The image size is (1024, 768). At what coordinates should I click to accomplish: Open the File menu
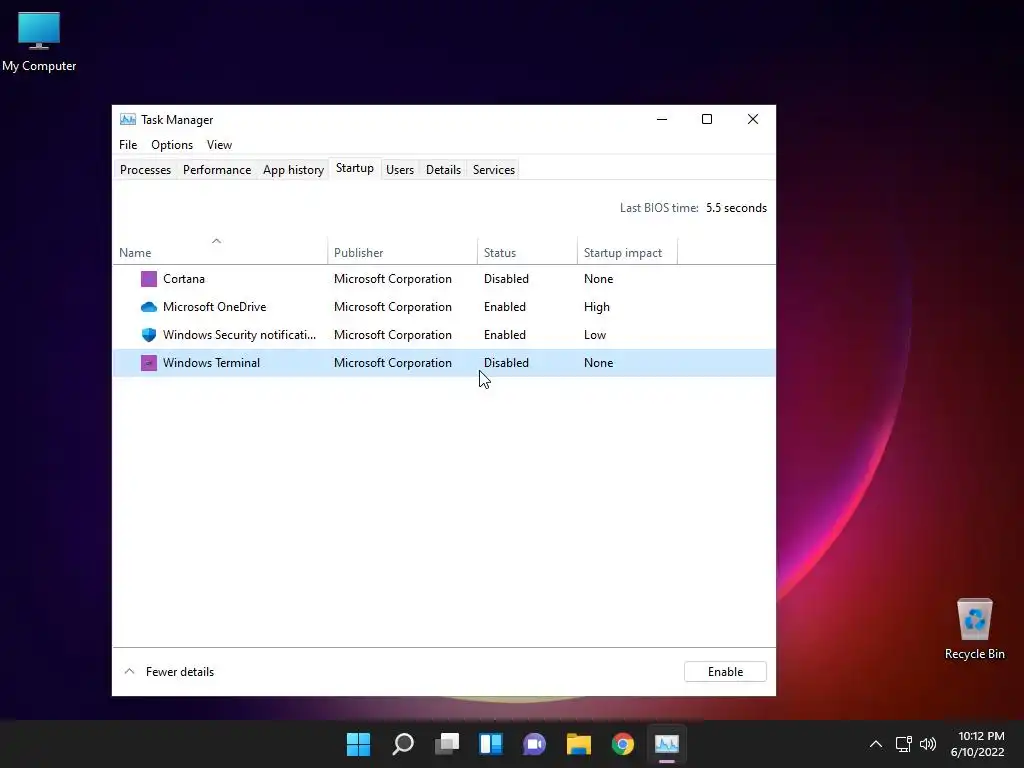tap(128, 145)
